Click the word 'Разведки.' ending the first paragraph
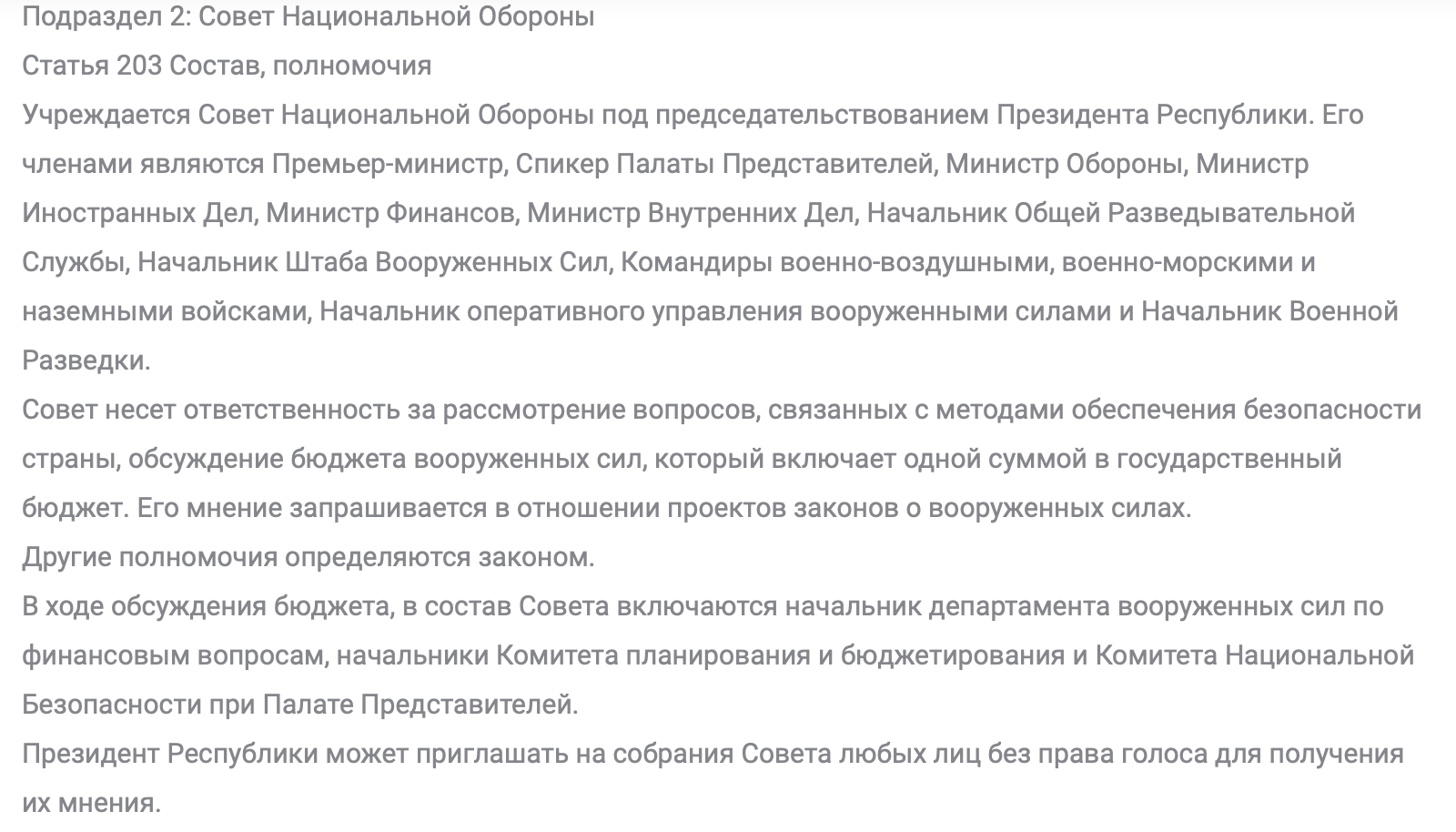 click(x=86, y=360)
